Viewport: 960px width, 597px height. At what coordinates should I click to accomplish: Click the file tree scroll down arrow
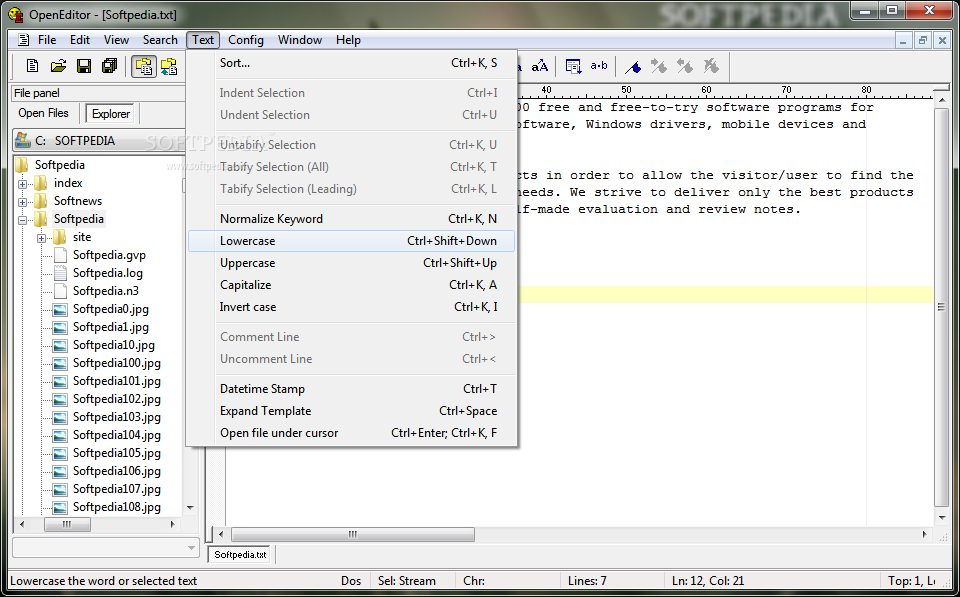tap(190, 508)
